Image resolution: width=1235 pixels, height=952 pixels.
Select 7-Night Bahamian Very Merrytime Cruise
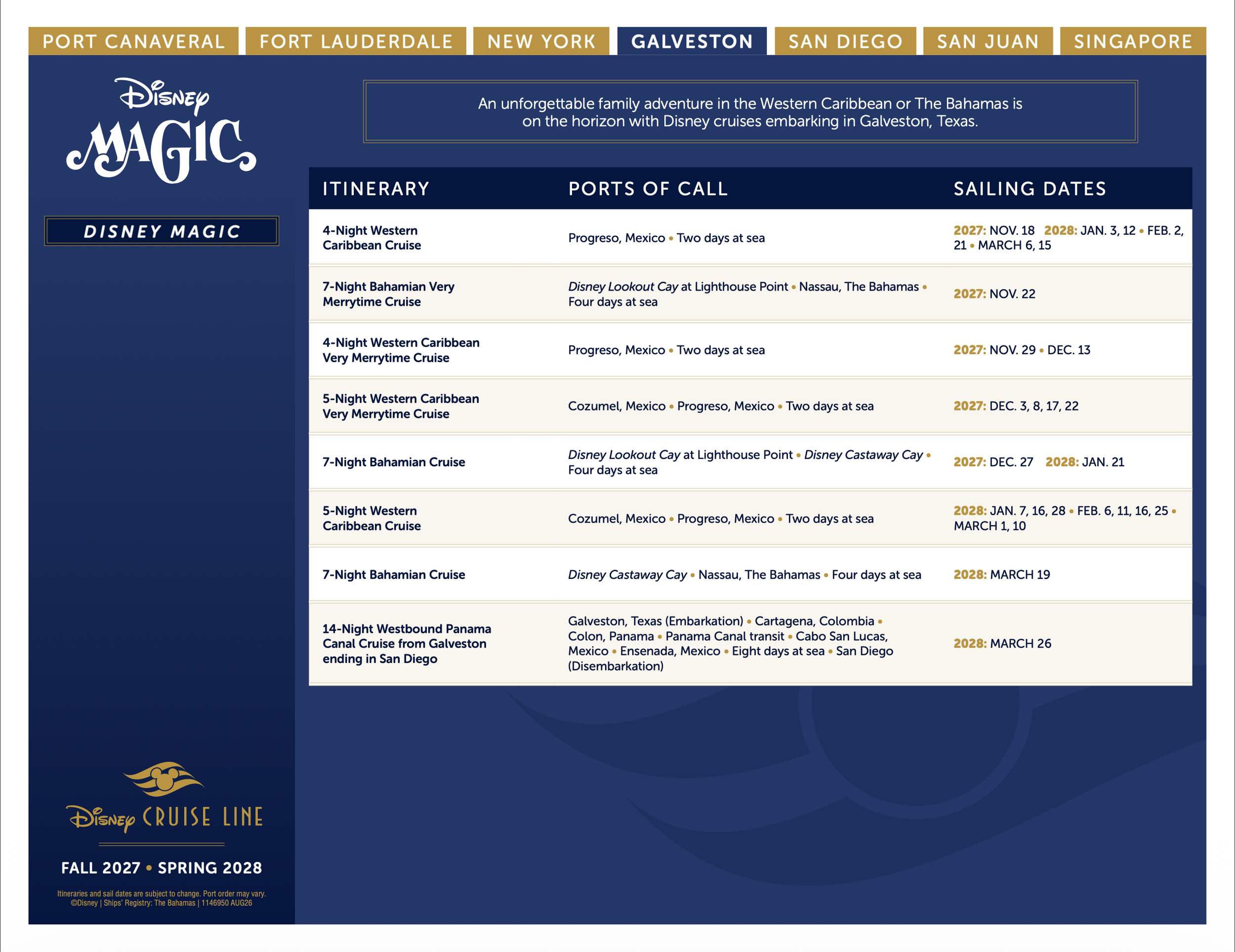388,294
